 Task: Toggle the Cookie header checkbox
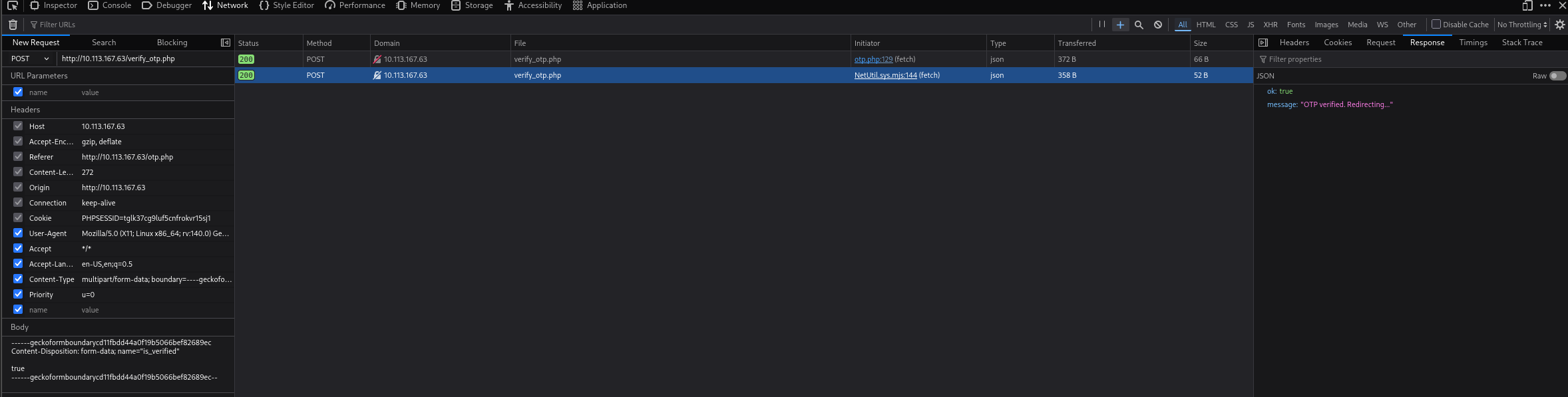pyautogui.click(x=18, y=217)
